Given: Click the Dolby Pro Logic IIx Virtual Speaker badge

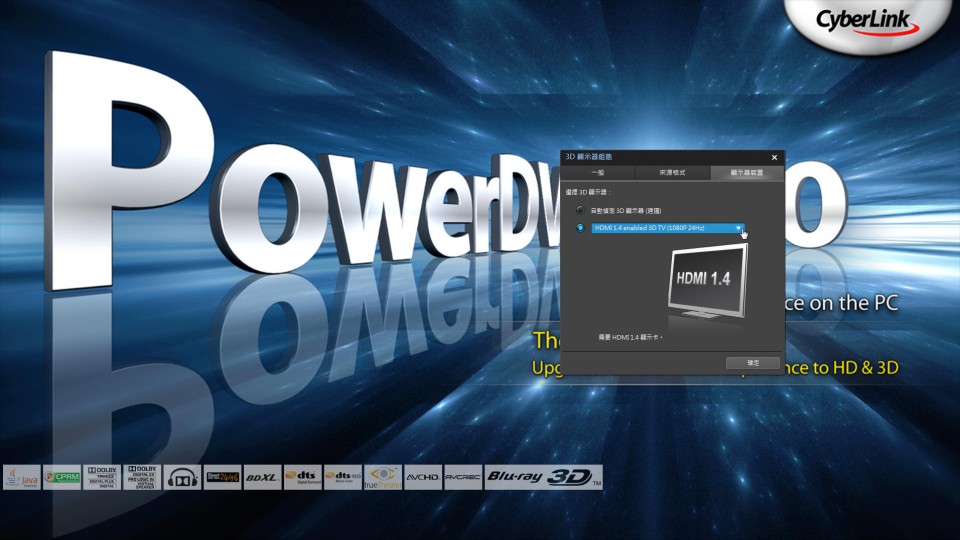Looking at the screenshot, I should (x=142, y=477).
